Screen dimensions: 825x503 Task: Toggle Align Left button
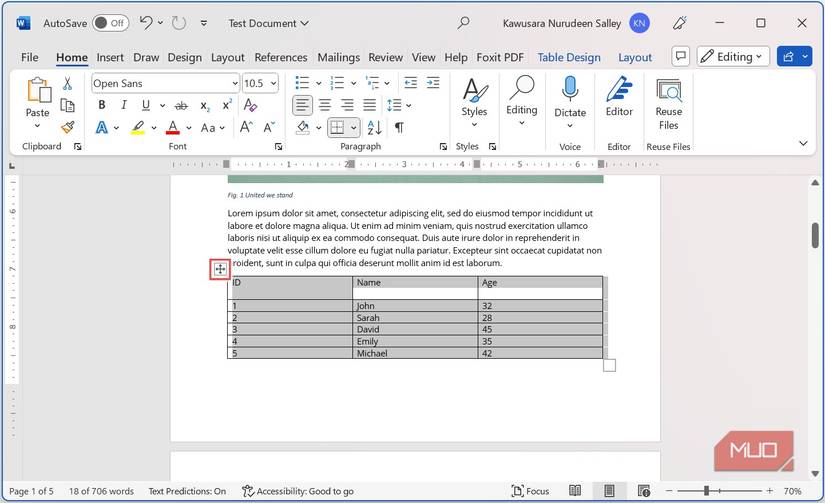click(302, 105)
